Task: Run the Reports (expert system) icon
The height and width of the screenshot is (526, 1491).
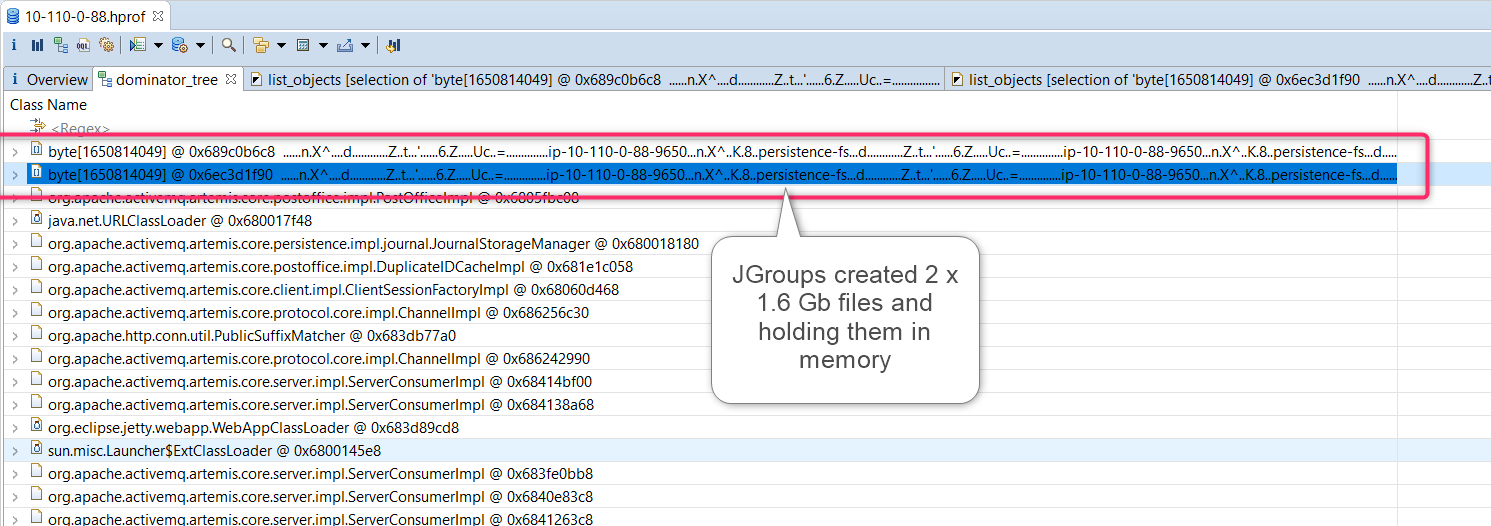Action: point(138,45)
